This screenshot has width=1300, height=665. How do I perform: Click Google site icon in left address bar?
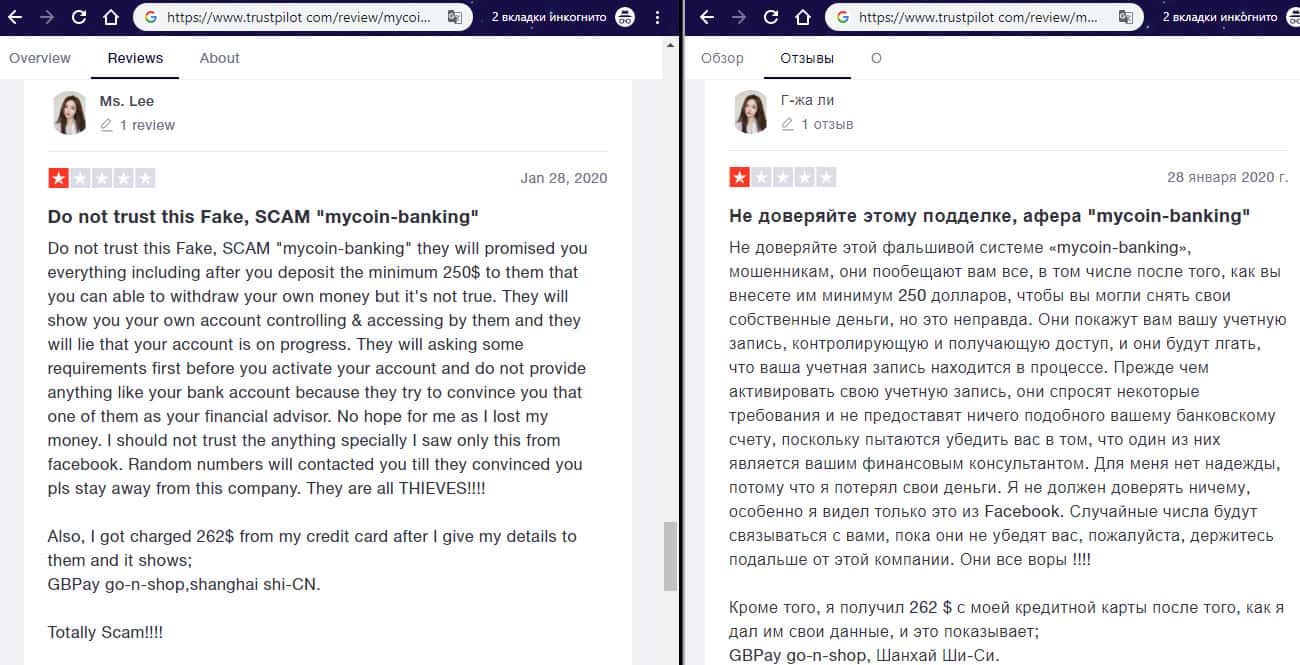(x=151, y=17)
